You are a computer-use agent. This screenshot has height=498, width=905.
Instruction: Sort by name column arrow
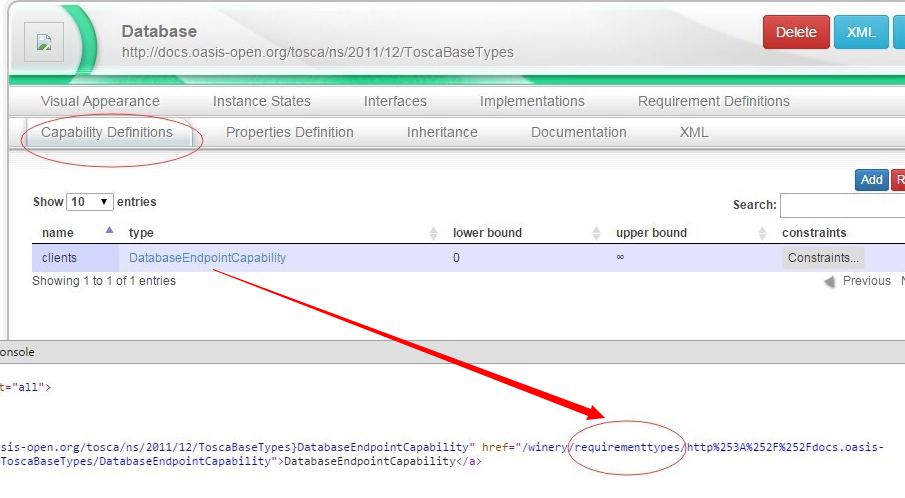pyautogui.click(x=109, y=232)
